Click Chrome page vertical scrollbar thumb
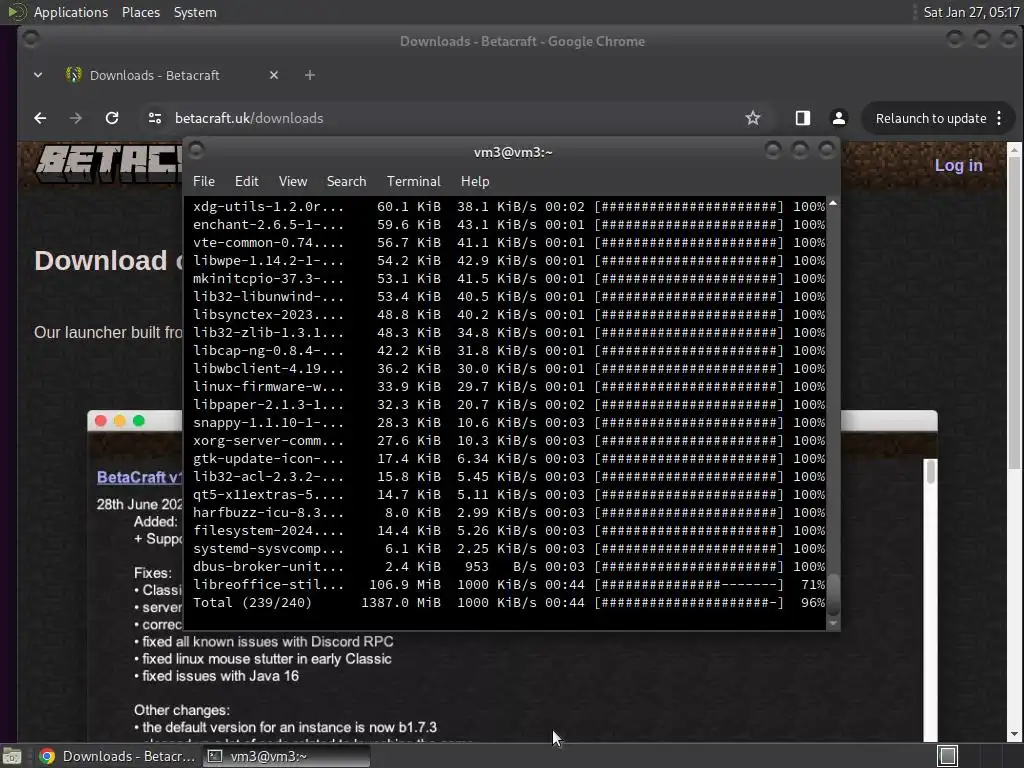1024x768 pixels. (x=1014, y=313)
